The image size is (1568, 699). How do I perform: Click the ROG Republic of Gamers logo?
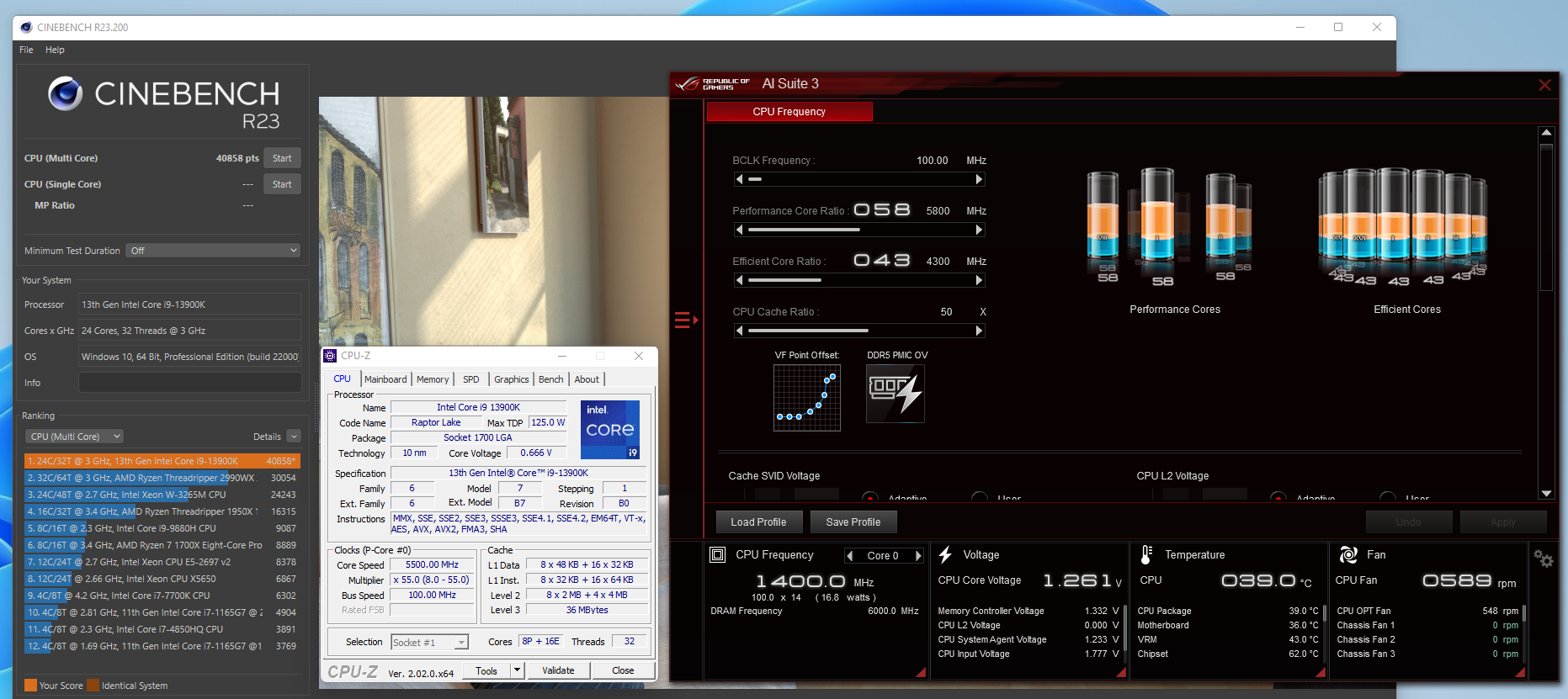point(713,84)
